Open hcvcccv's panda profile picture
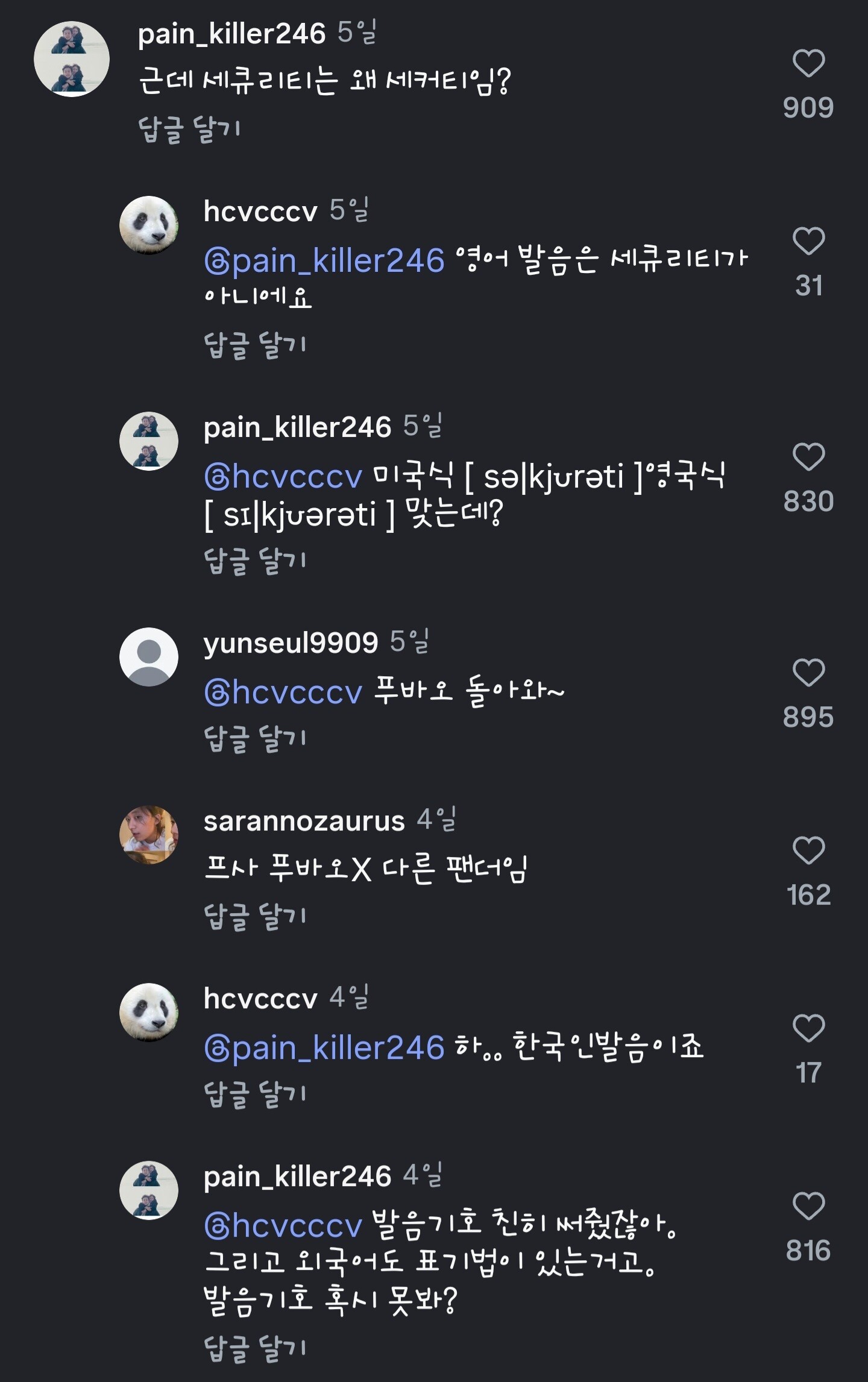Image resolution: width=868 pixels, height=1382 pixels. point(149,225)
